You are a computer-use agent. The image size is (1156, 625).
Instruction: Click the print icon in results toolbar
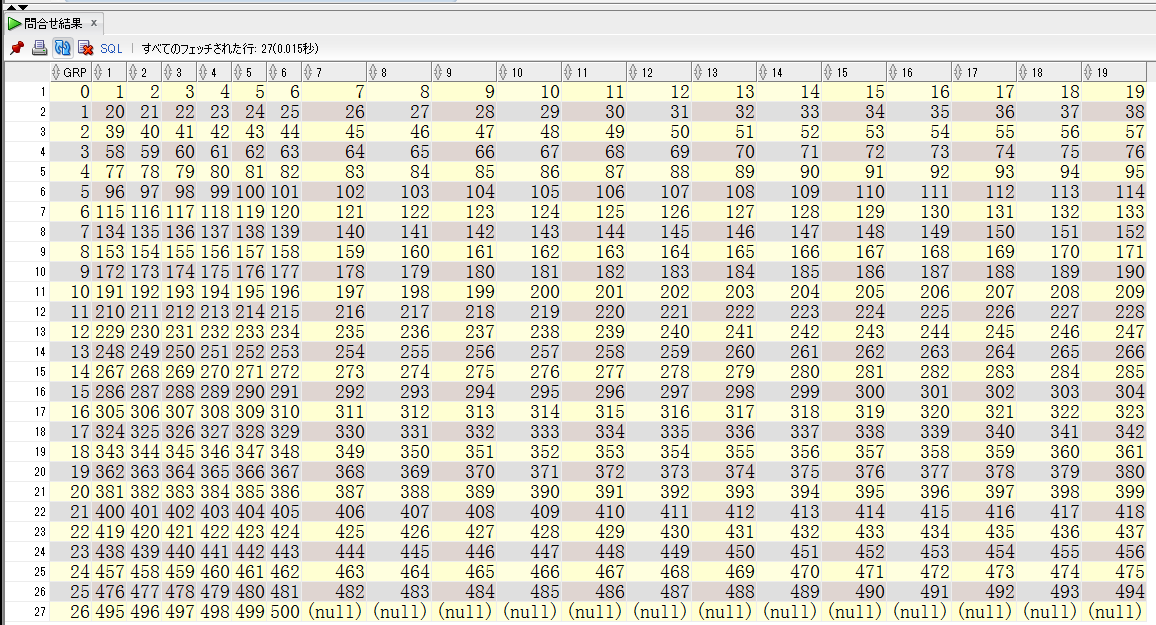click(39, 47)
